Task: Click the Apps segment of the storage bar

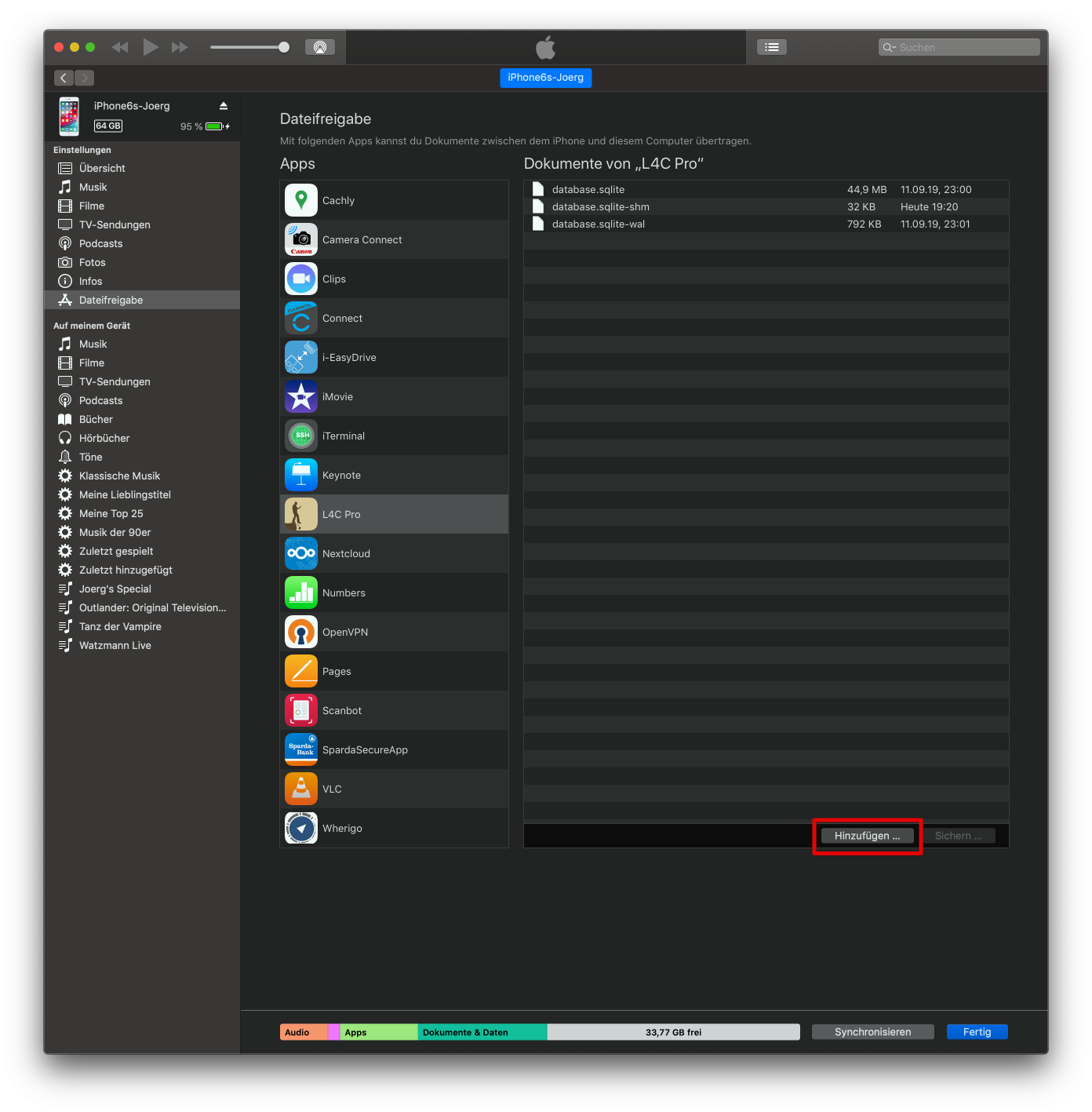Action: click(379, 1032)
